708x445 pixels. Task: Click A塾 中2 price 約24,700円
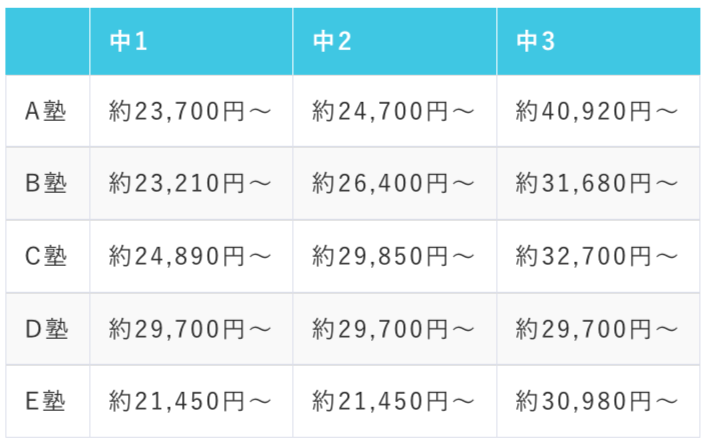[x=393, y=111]
